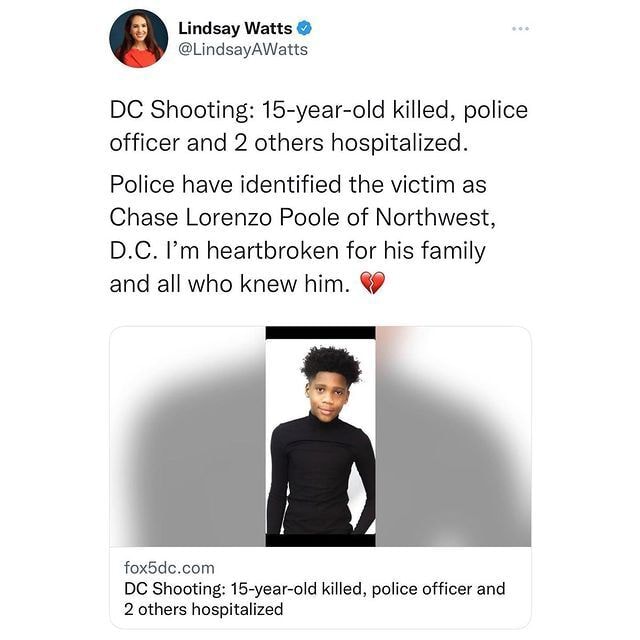
Task: Open the three-dot more options menu
Action: point(521,29)
